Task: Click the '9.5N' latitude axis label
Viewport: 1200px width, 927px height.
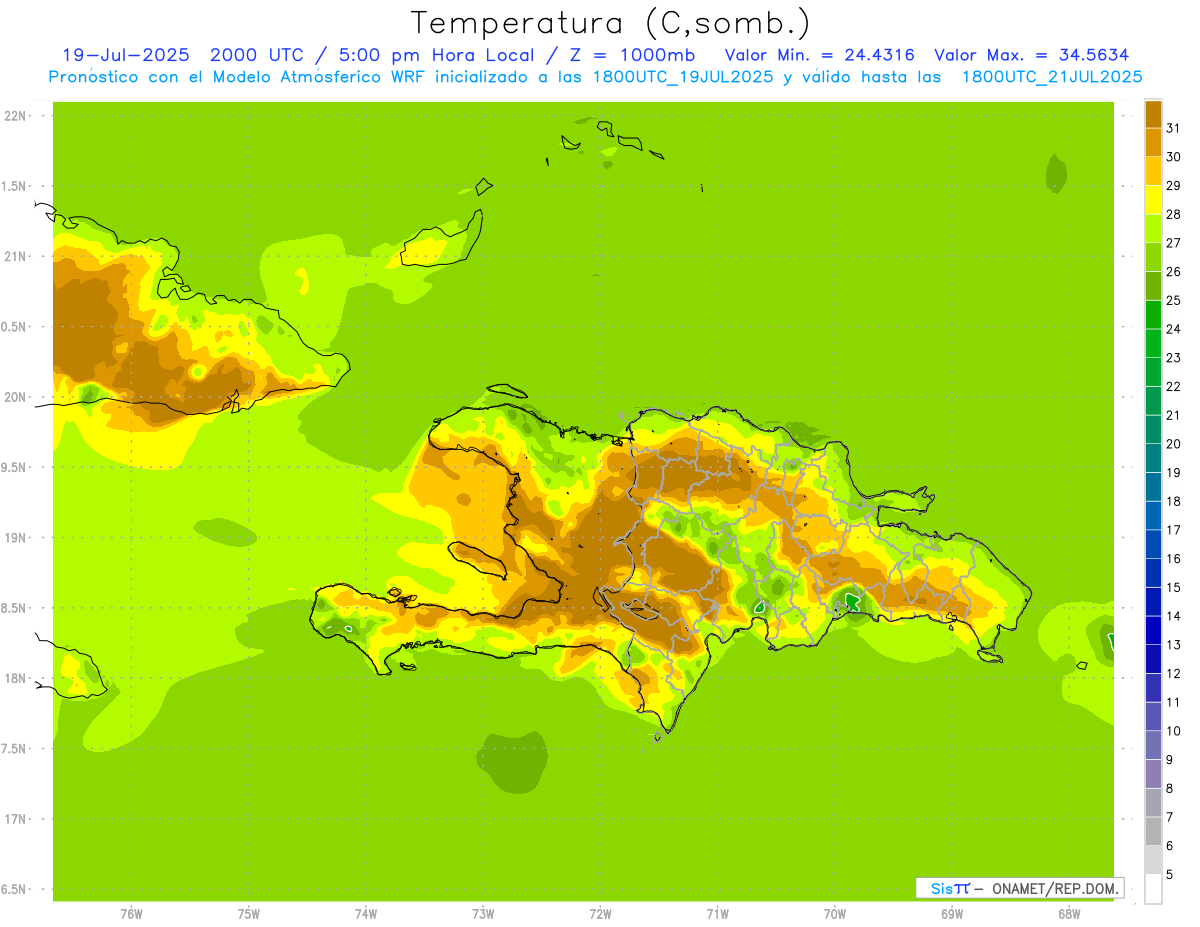Action: [13, 468]
